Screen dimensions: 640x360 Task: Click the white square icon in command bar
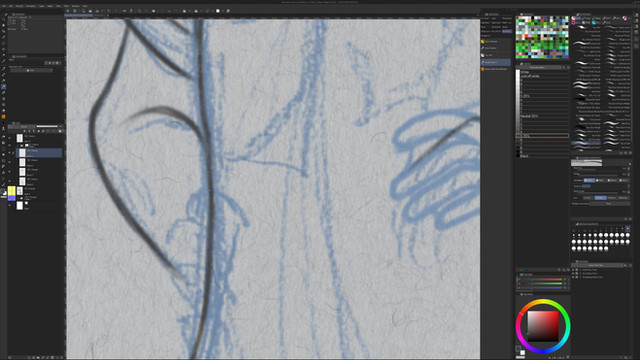(x=218, y=11)
